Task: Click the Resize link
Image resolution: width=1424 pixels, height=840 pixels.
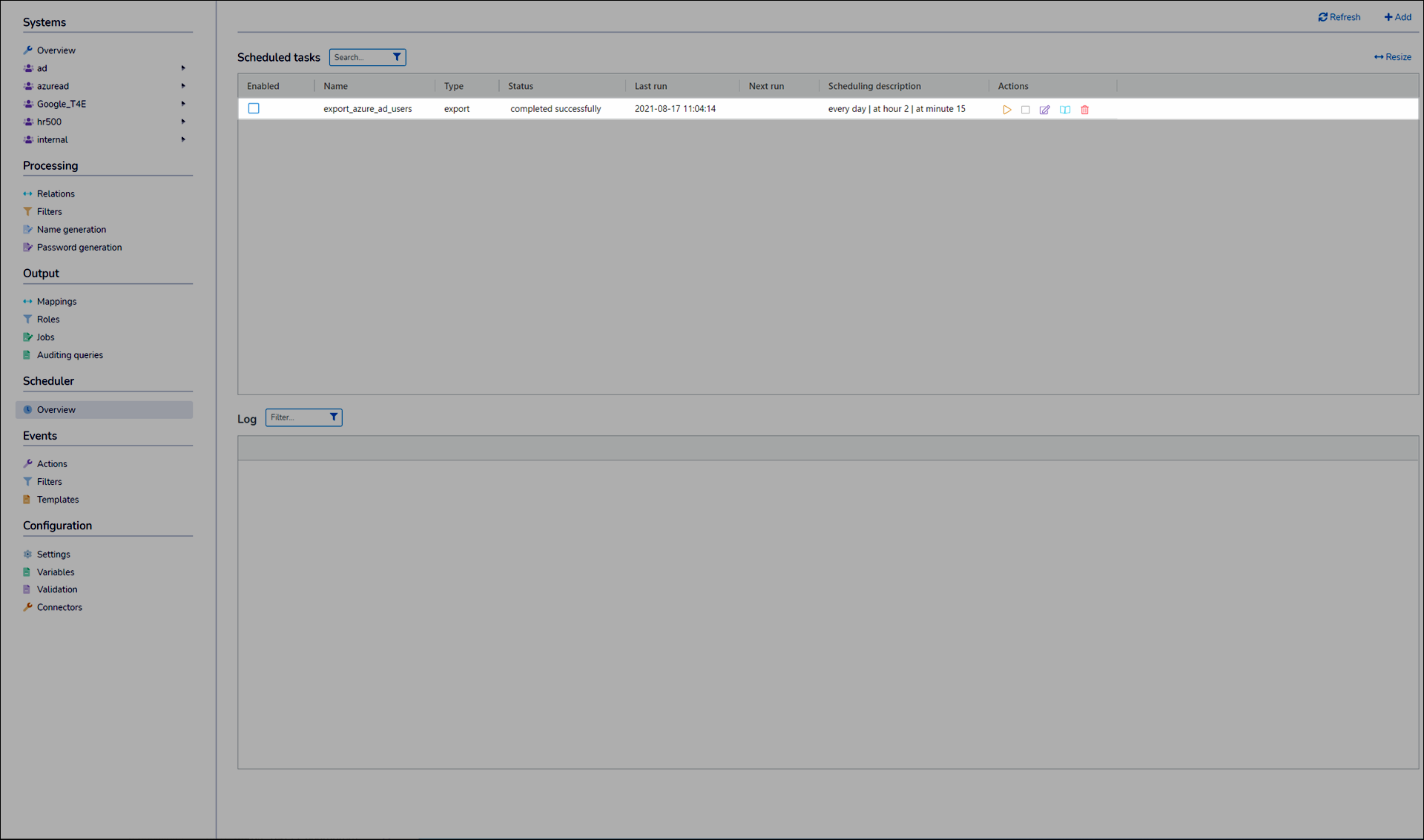Action: point(1392,57)
